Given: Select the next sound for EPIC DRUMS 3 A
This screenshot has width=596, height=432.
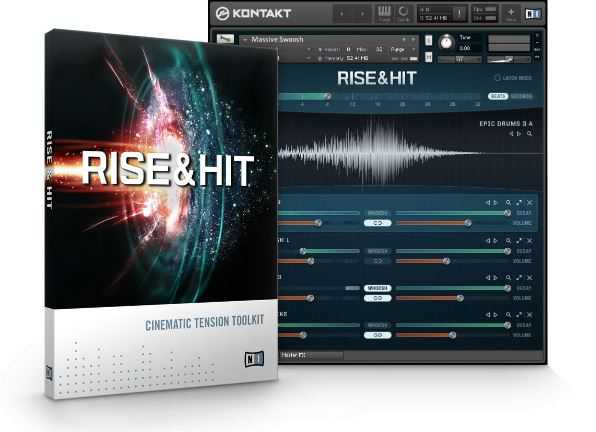Looking at the screenshot, I should 519,134.
